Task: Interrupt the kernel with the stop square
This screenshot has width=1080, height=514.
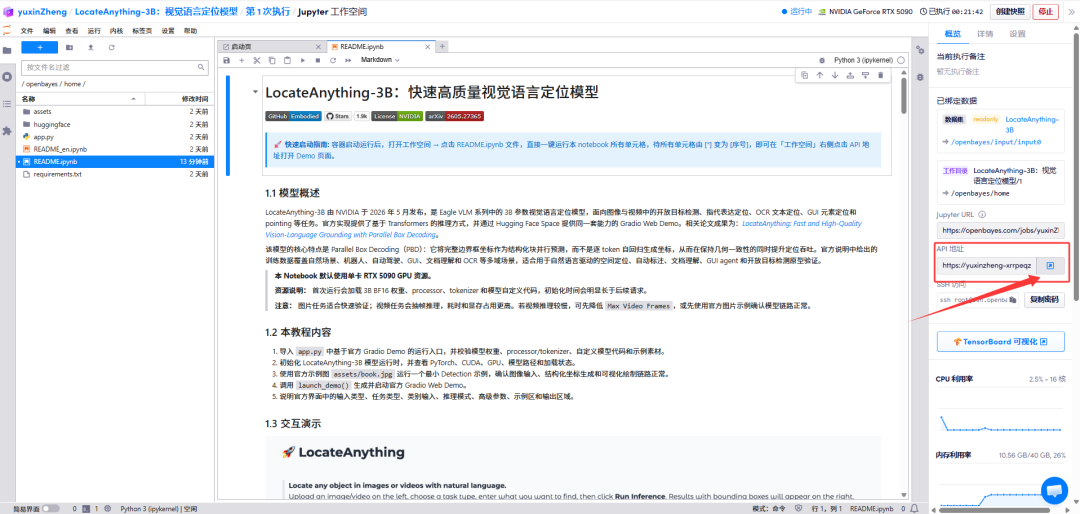Action: click(318, 61)
